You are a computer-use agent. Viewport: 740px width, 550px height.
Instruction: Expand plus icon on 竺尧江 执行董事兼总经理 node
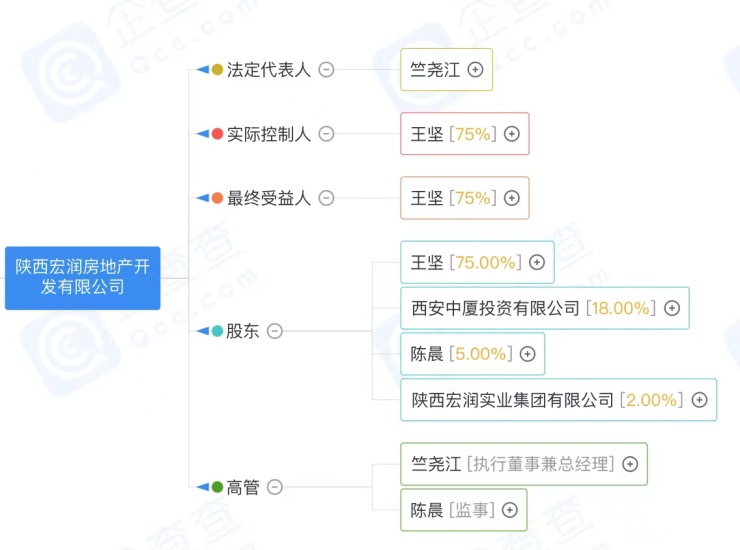click(630, 464)
